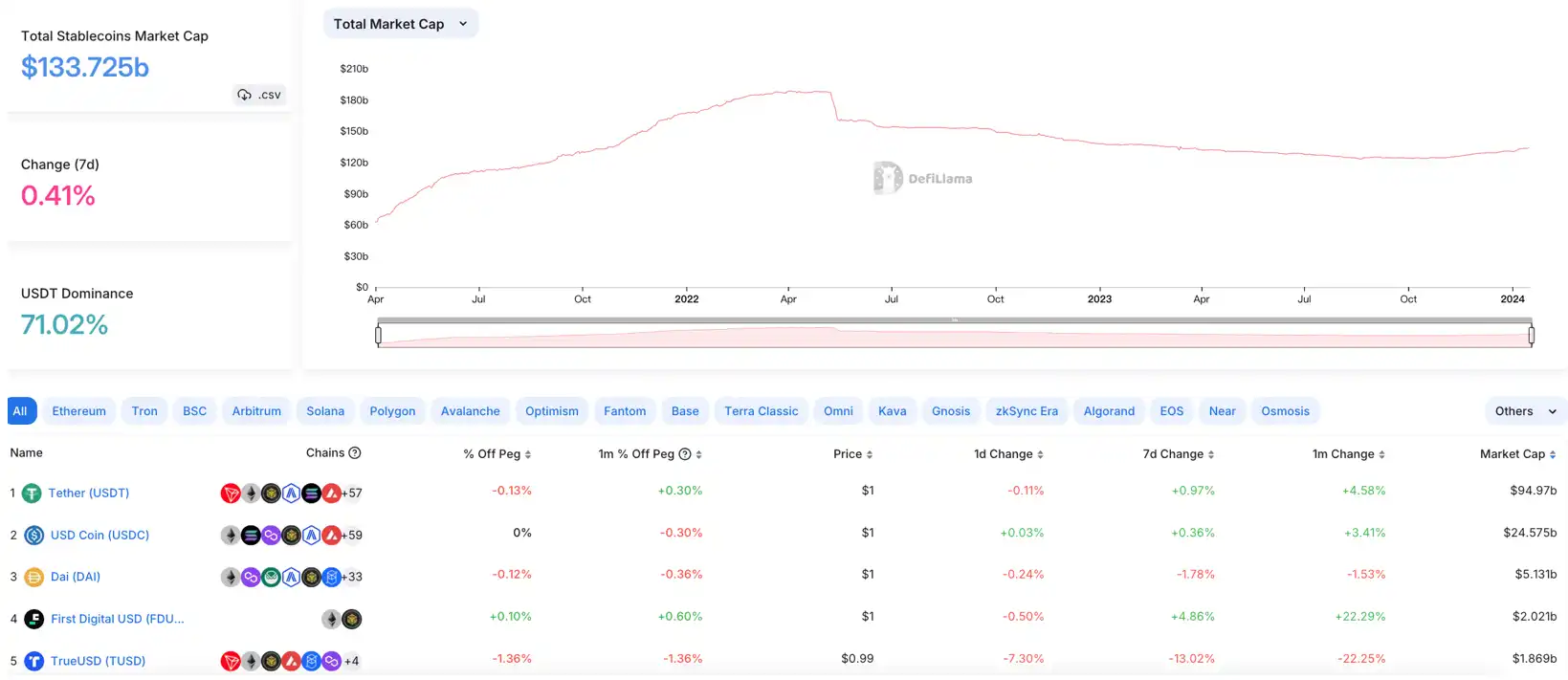Open the Fantom chain filter
Screen dimensions: 1568x680
coord(625,411)
